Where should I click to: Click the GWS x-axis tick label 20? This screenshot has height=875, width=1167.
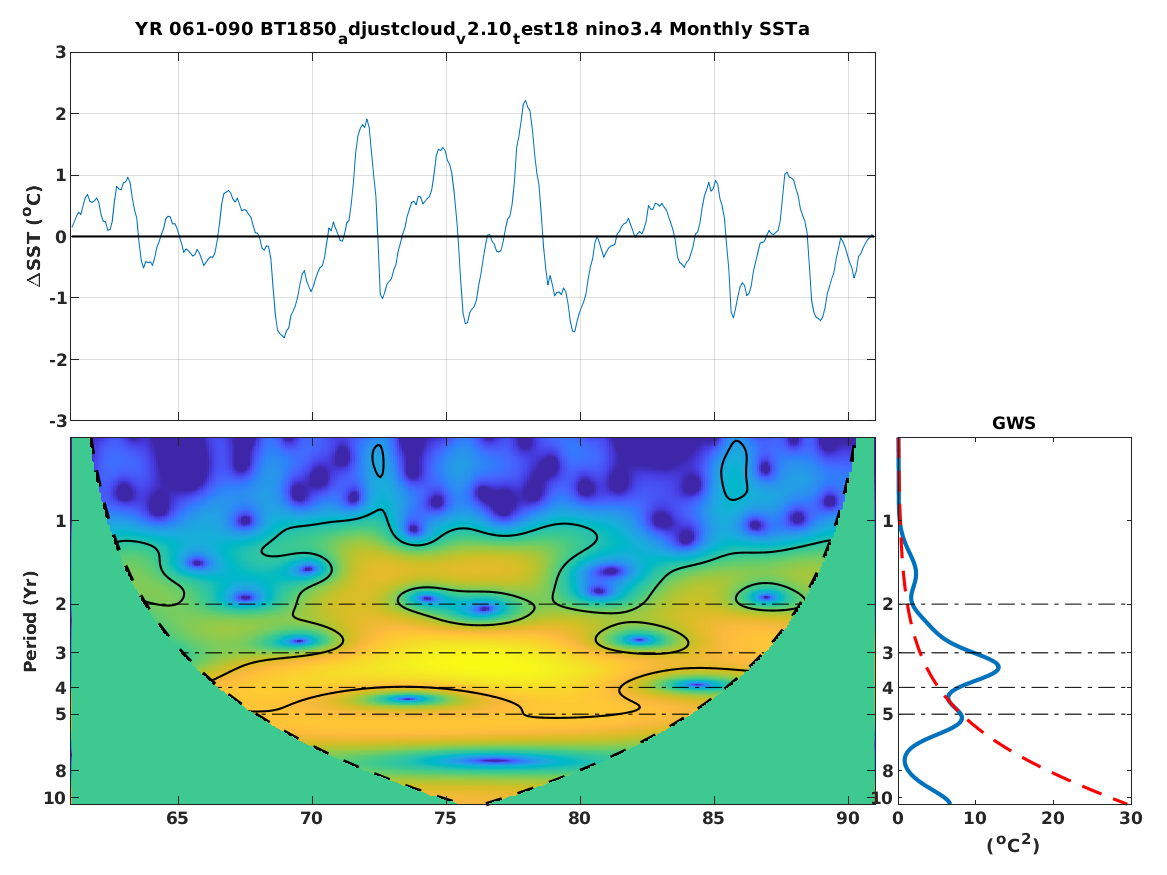point(1052,818)
